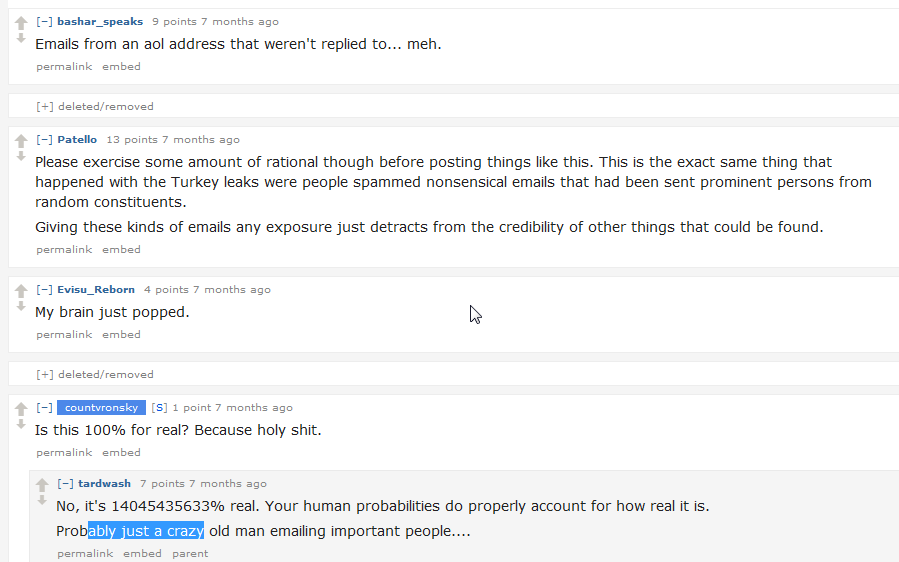Downvote tardwash's reply

pyautogui.click(x=42, y=500)
